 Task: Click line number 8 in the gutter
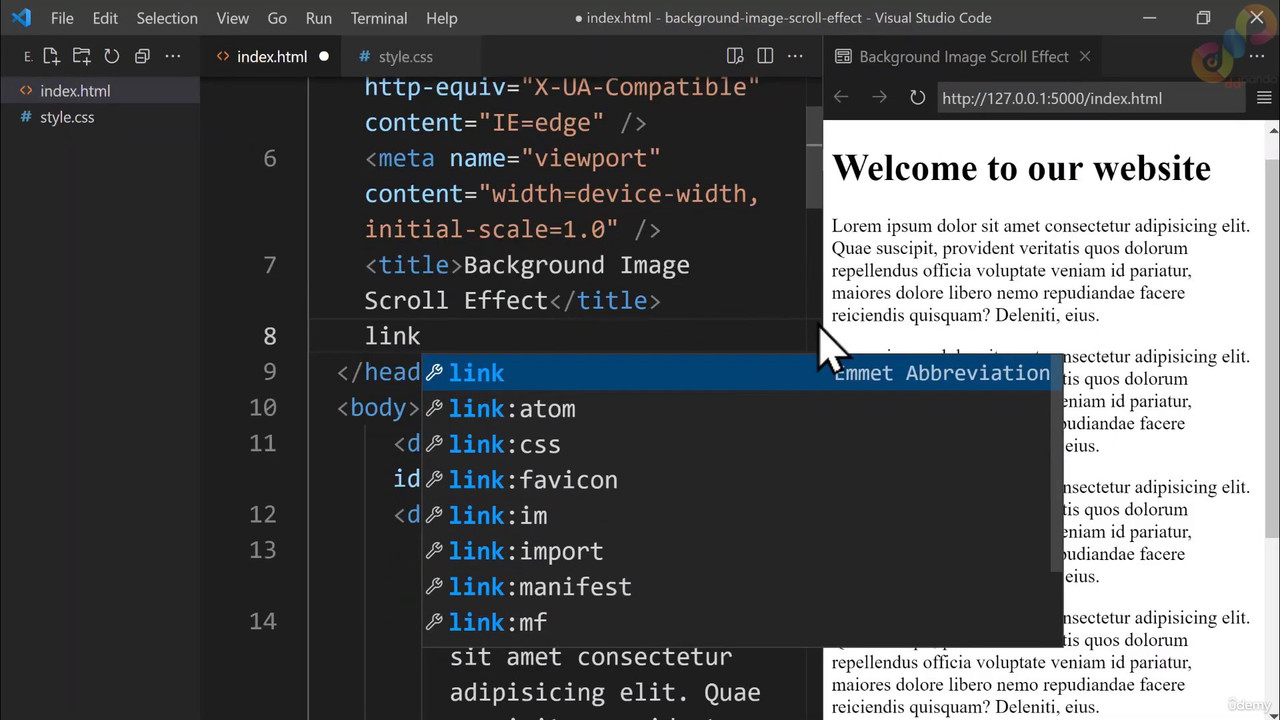[270, 337]
